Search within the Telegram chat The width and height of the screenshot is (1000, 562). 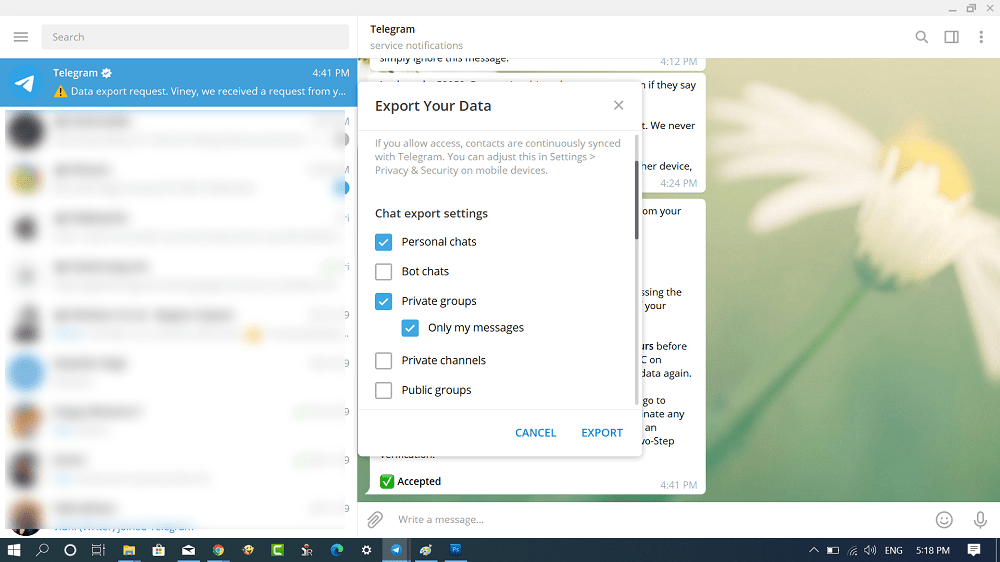tap(922, 37)
